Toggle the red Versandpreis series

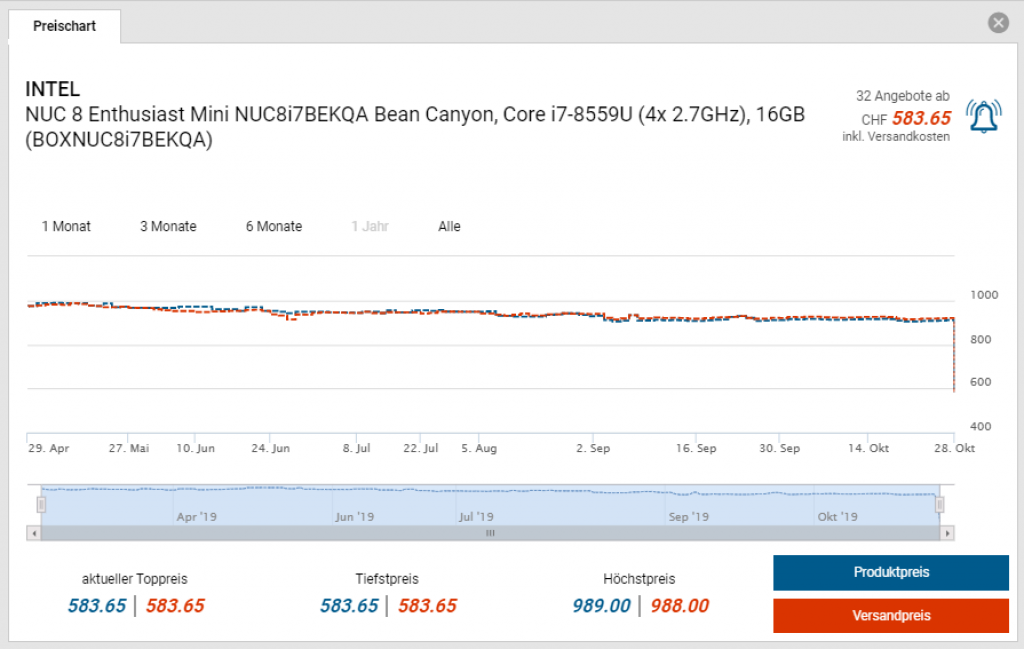click(x=890, y=615)
